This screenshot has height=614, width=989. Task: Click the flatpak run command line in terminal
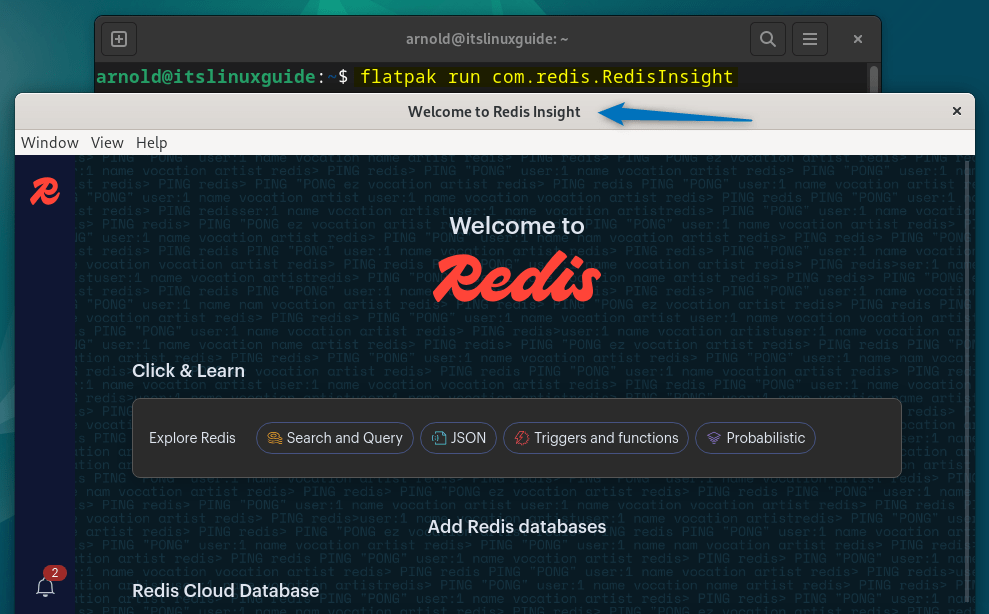point(546,77)
